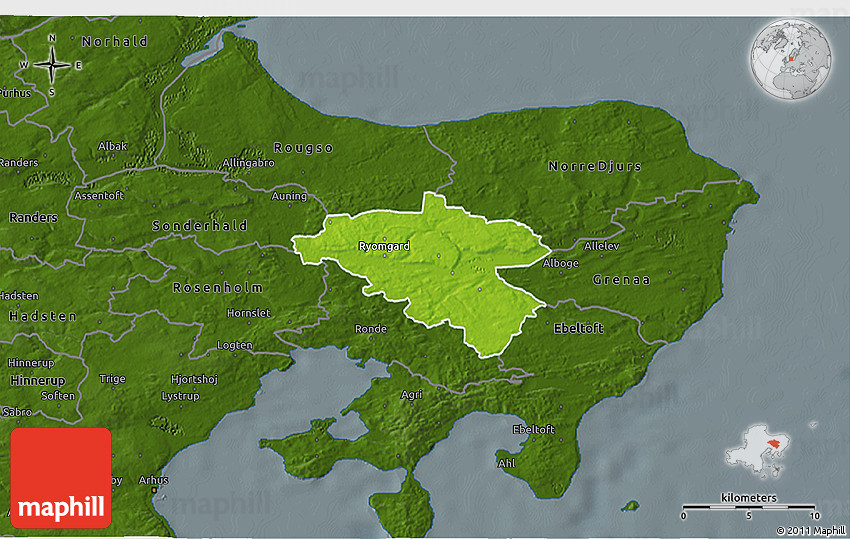Open the globe locator thumbnail
Screen dimensions: 850x539
pyautogui.click(x=791, y=57)
